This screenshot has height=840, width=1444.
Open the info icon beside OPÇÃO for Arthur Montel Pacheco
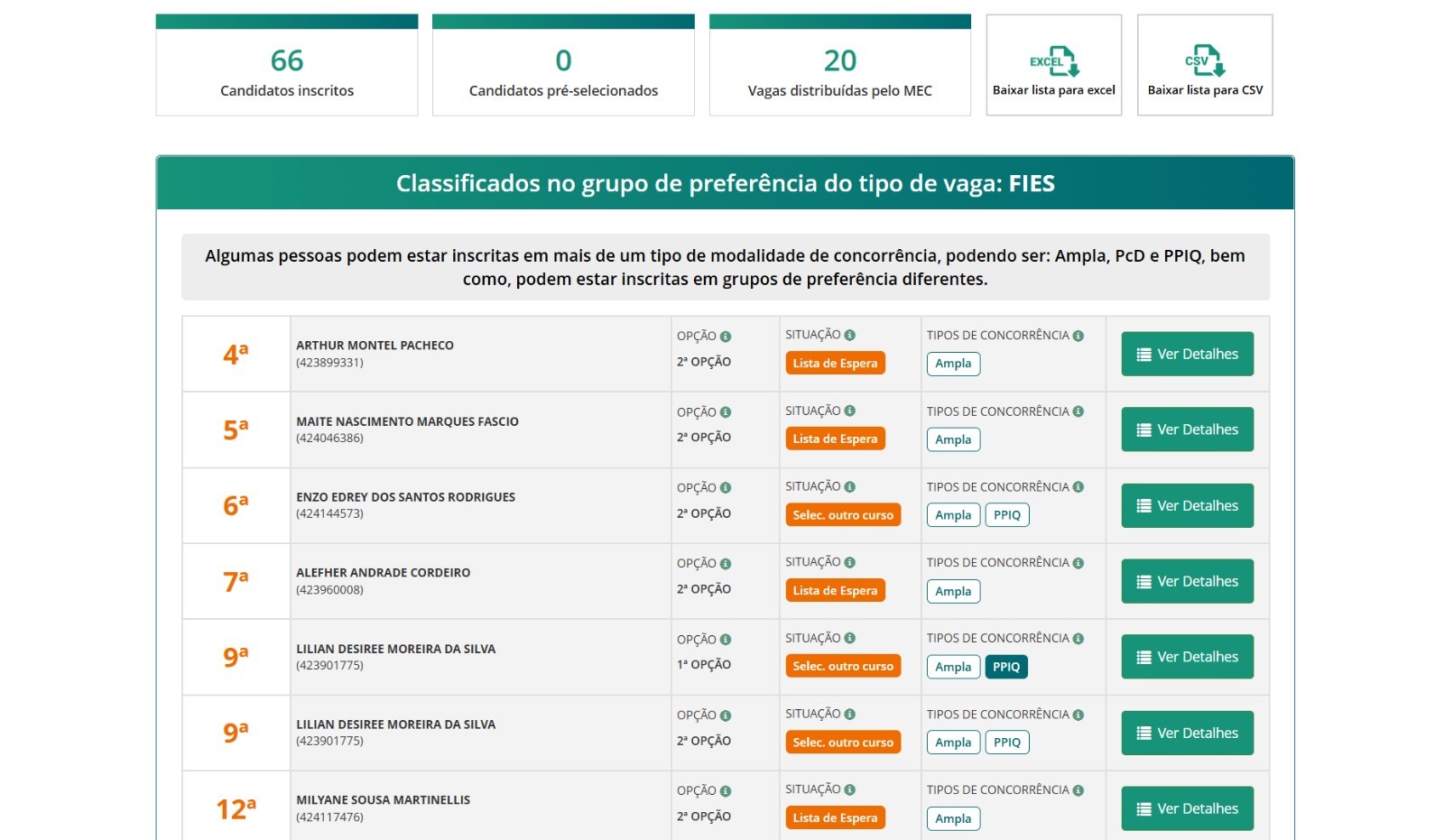point(726,337)
